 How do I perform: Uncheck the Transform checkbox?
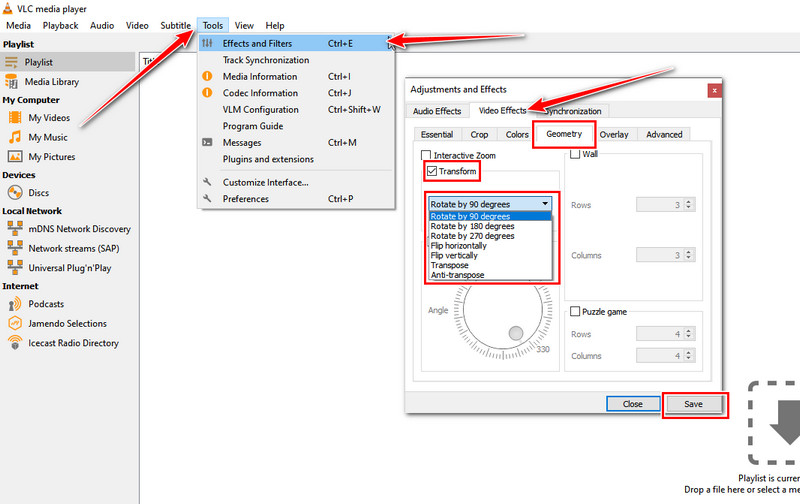click(432, 171)
